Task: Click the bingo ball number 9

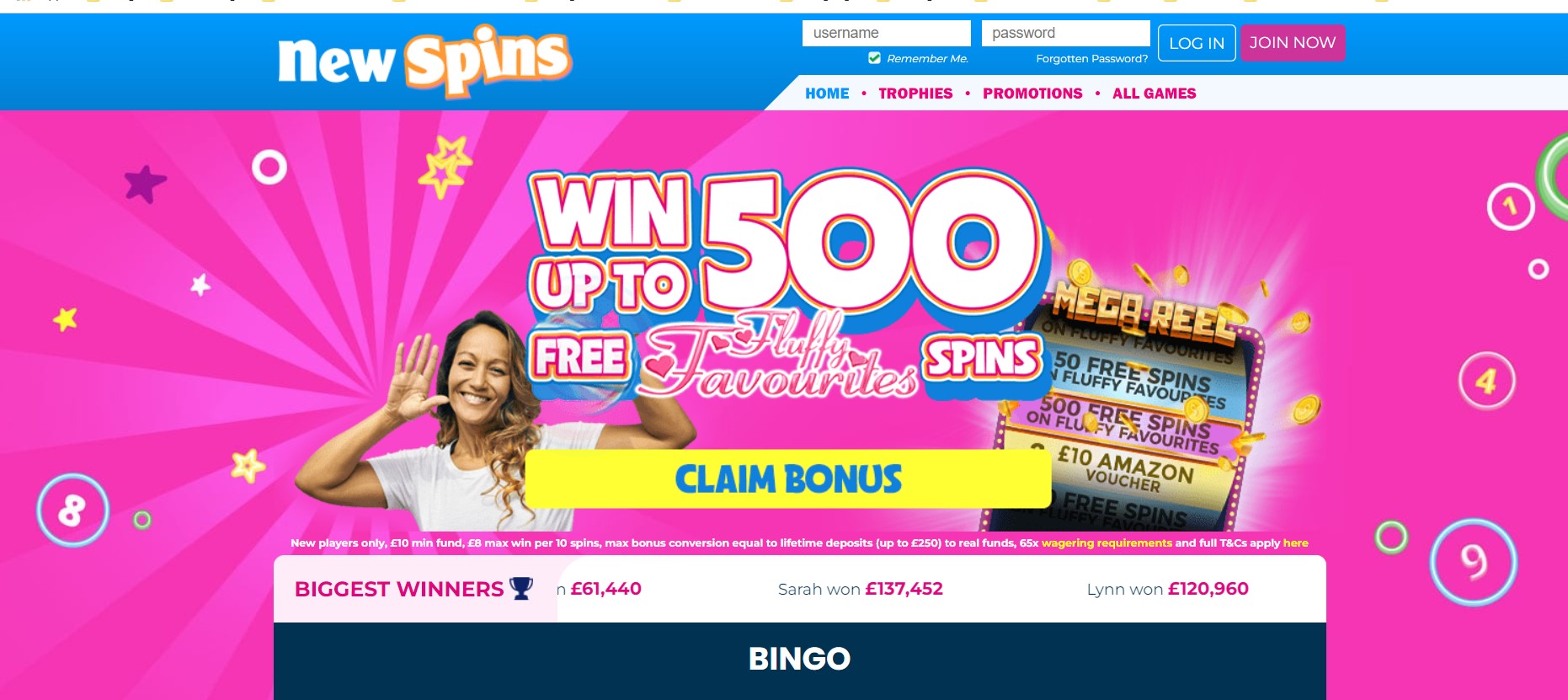Action: (1473, 562)
